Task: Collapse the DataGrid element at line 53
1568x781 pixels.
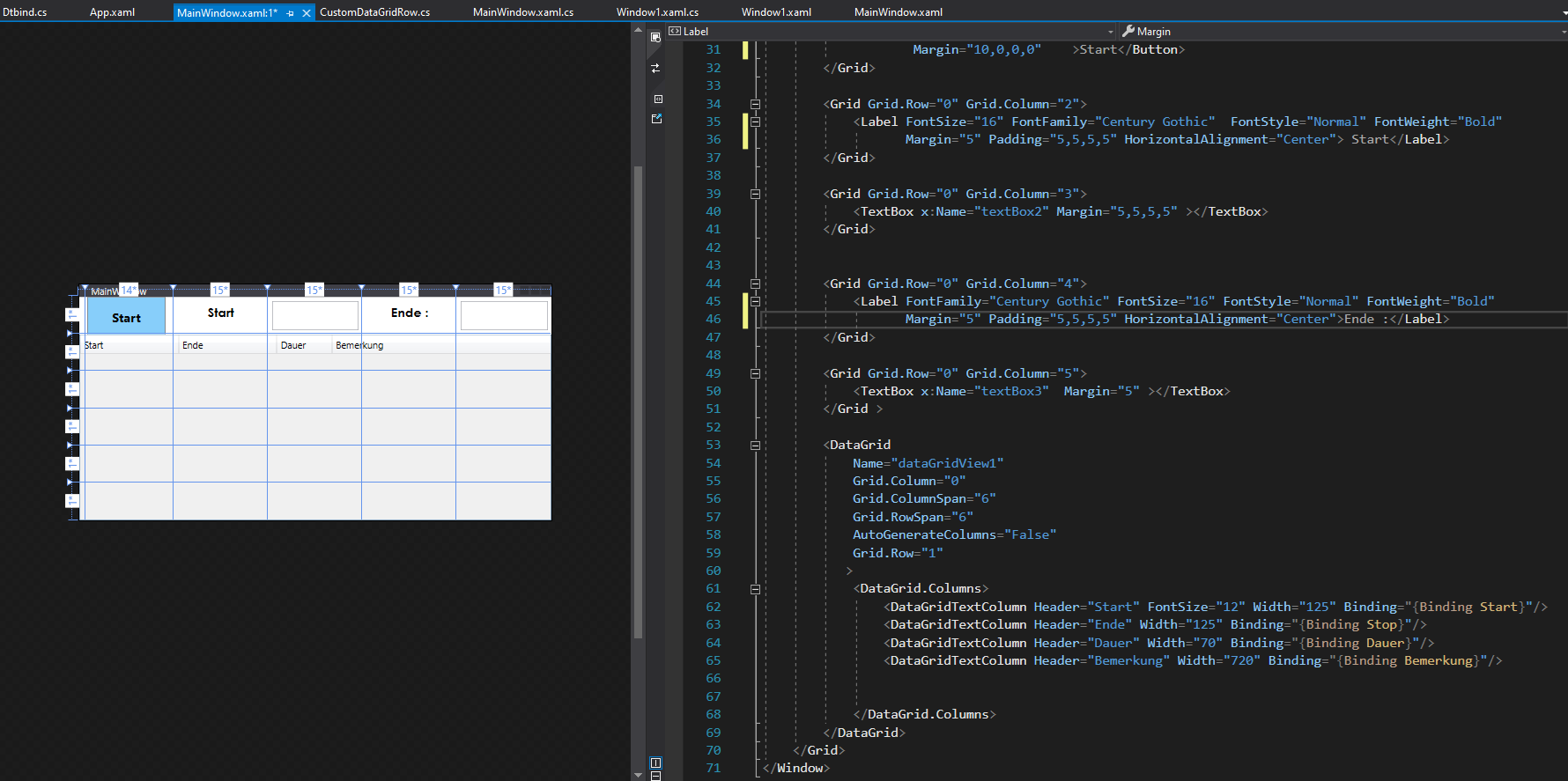Action: 755,446
